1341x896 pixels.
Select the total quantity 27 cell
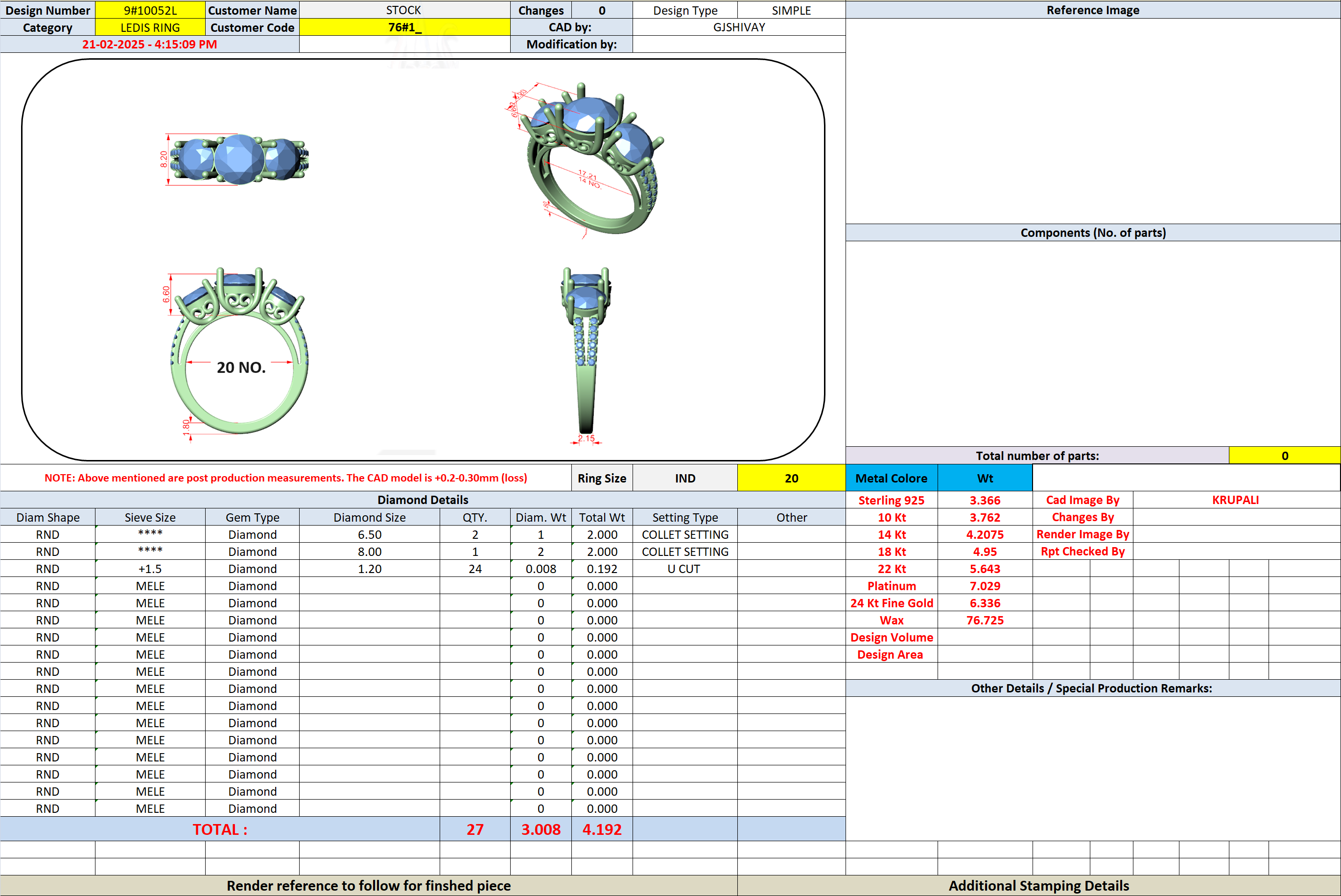click(475, 829)
